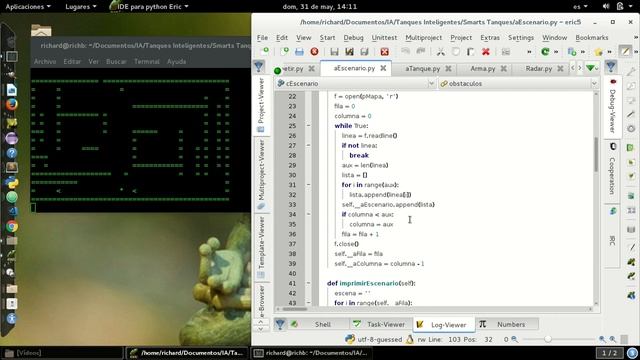Collapse fold marker at line 25 while loop
This screenshot has height=360, width=640.
click(x=308, y=126)
